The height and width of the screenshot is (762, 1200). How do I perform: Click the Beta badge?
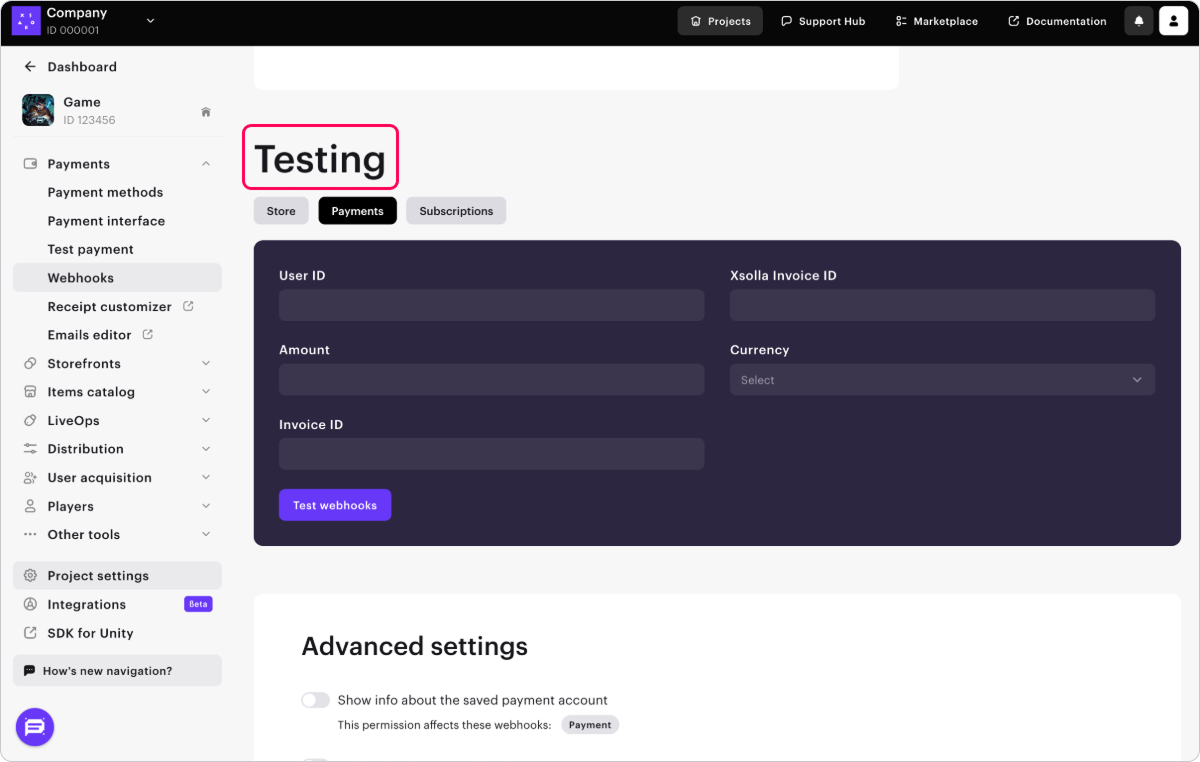click(198, 604)
